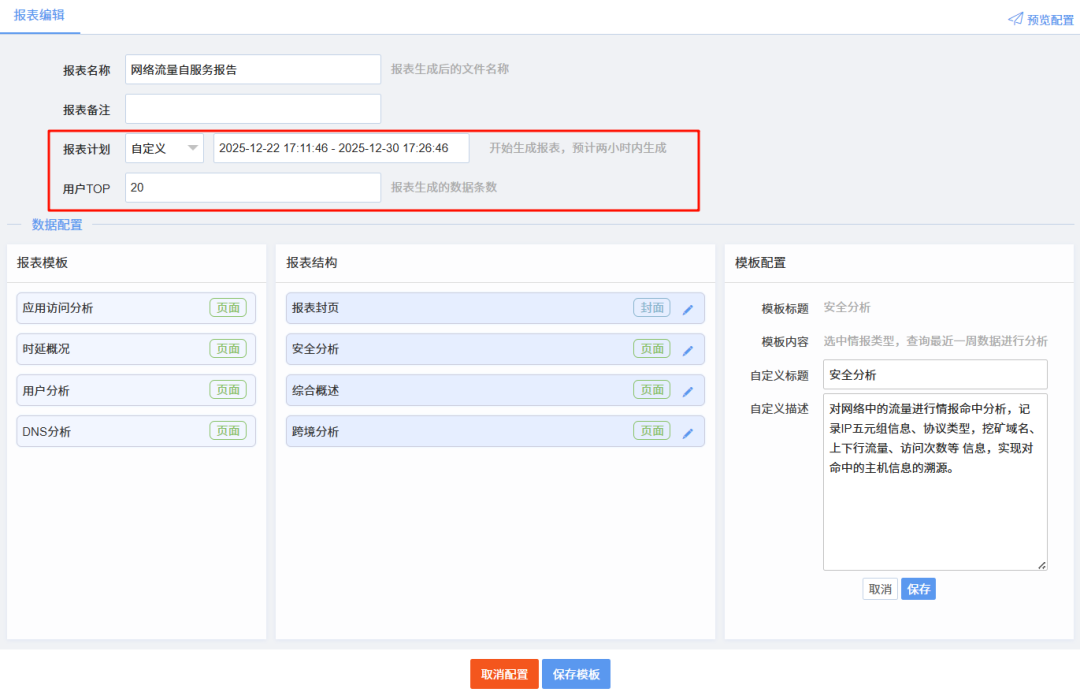This screenshot has height=696, width=1080.
Task: Click 保存 in 模板配置 panel
Action: [918, 589]
